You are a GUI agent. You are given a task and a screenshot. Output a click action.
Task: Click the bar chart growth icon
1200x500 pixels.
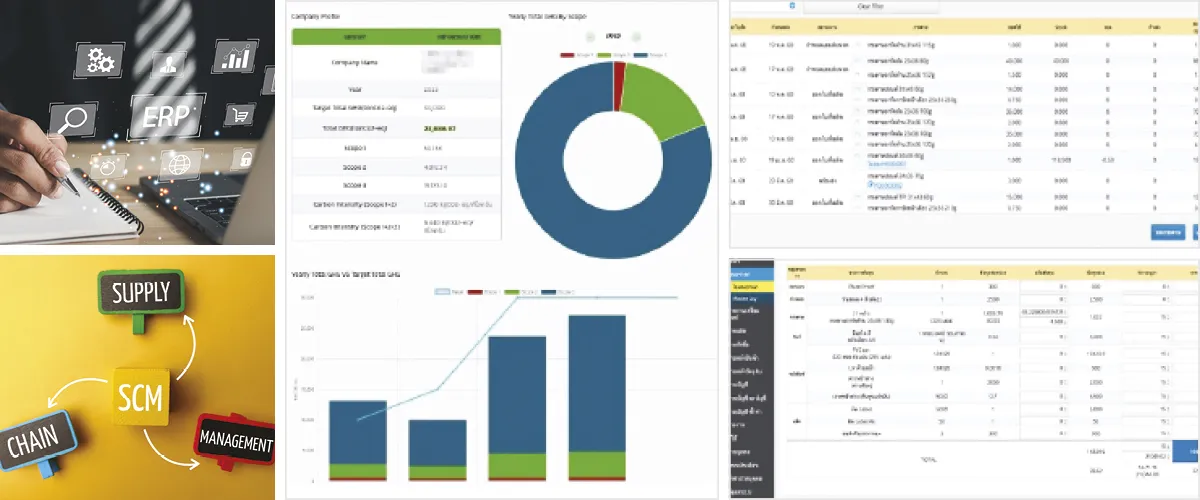coord(236,57)
